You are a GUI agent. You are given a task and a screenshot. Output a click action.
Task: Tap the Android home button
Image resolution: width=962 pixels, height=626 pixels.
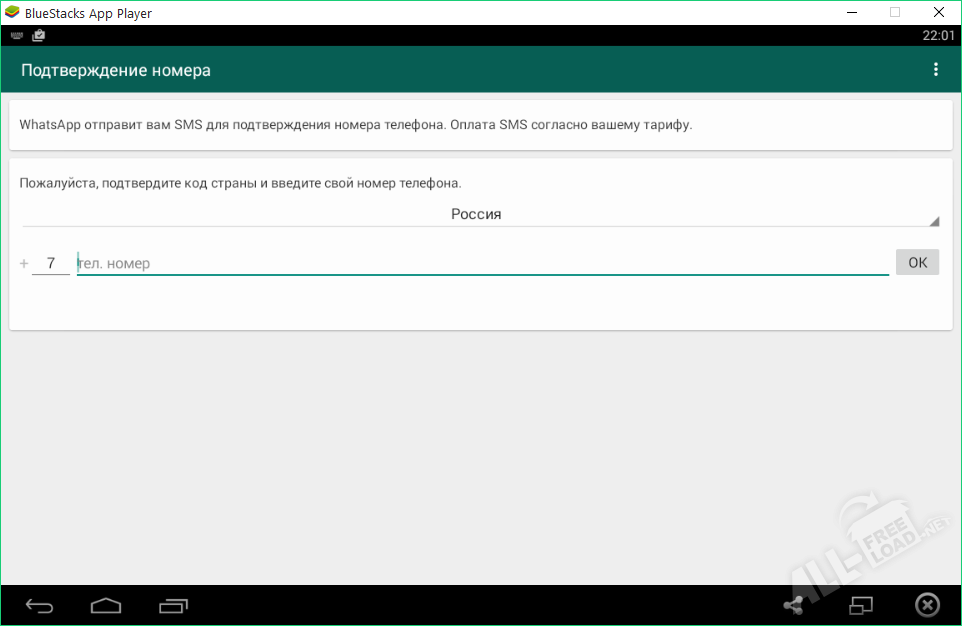[105, 605]
